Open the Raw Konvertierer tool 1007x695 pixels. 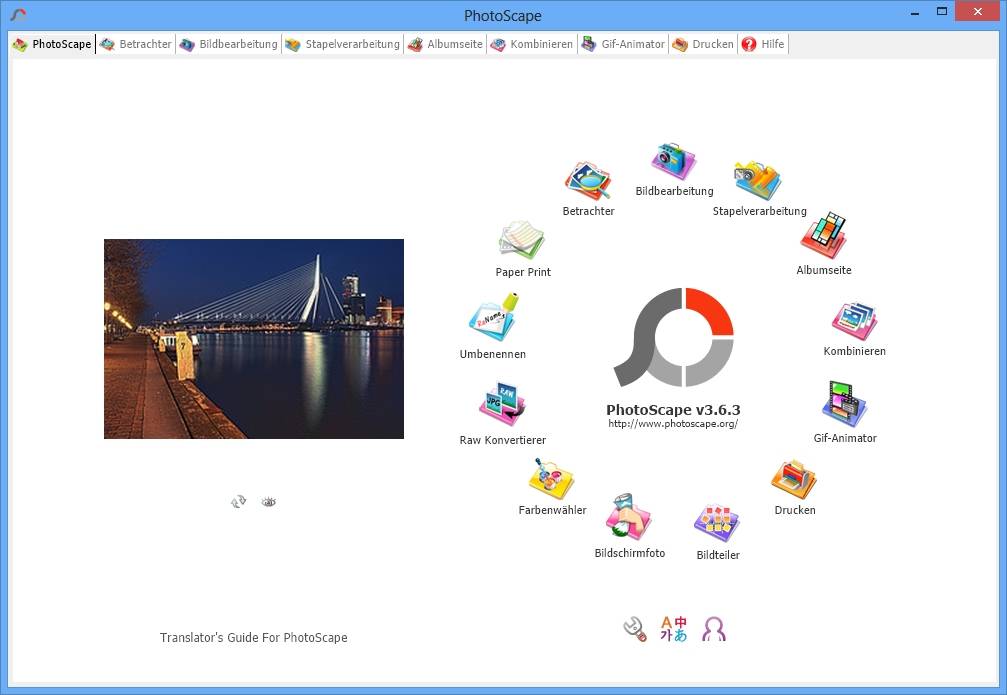(x=502, y=406)
